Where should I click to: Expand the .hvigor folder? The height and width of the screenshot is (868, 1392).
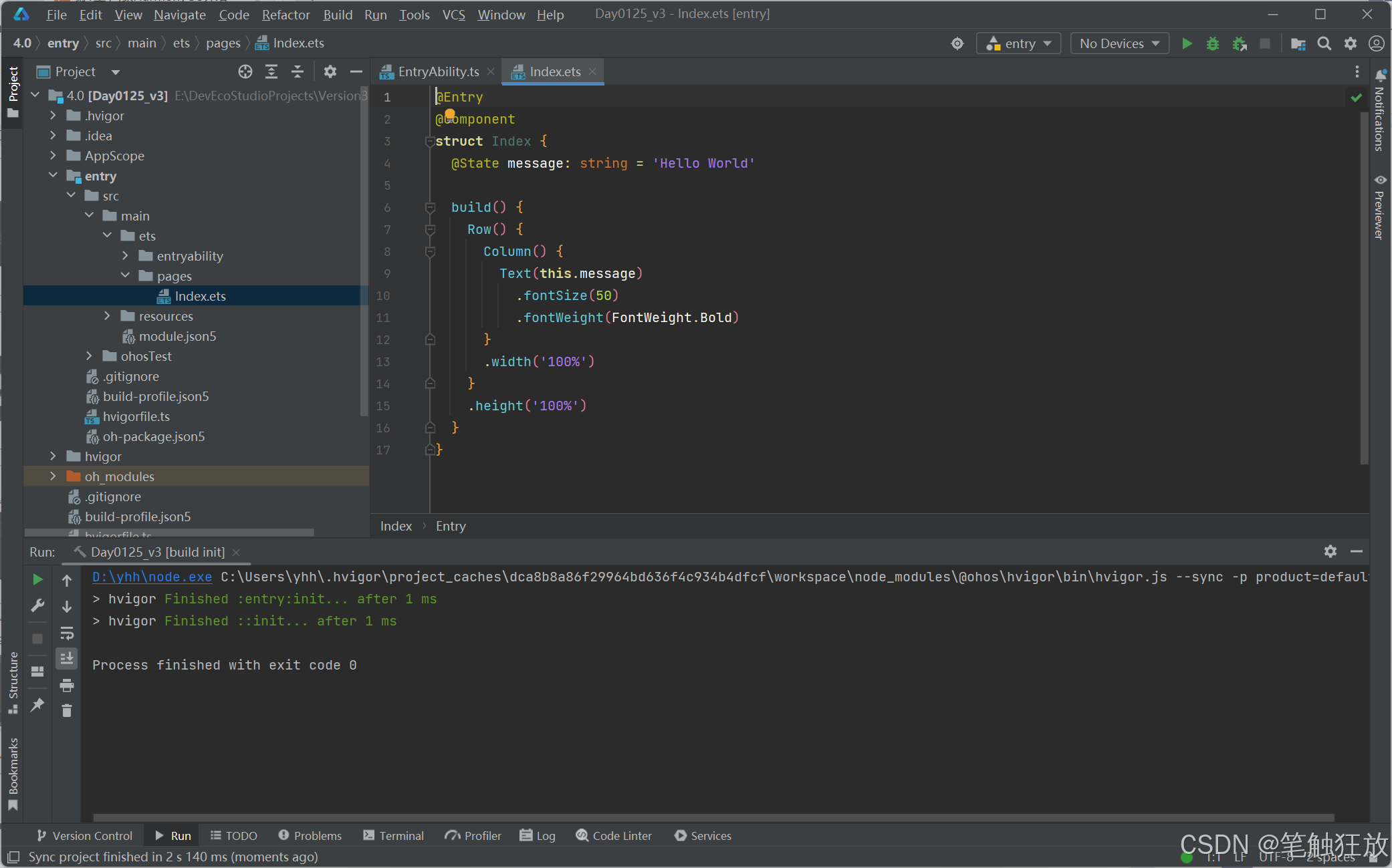(53, 116)
